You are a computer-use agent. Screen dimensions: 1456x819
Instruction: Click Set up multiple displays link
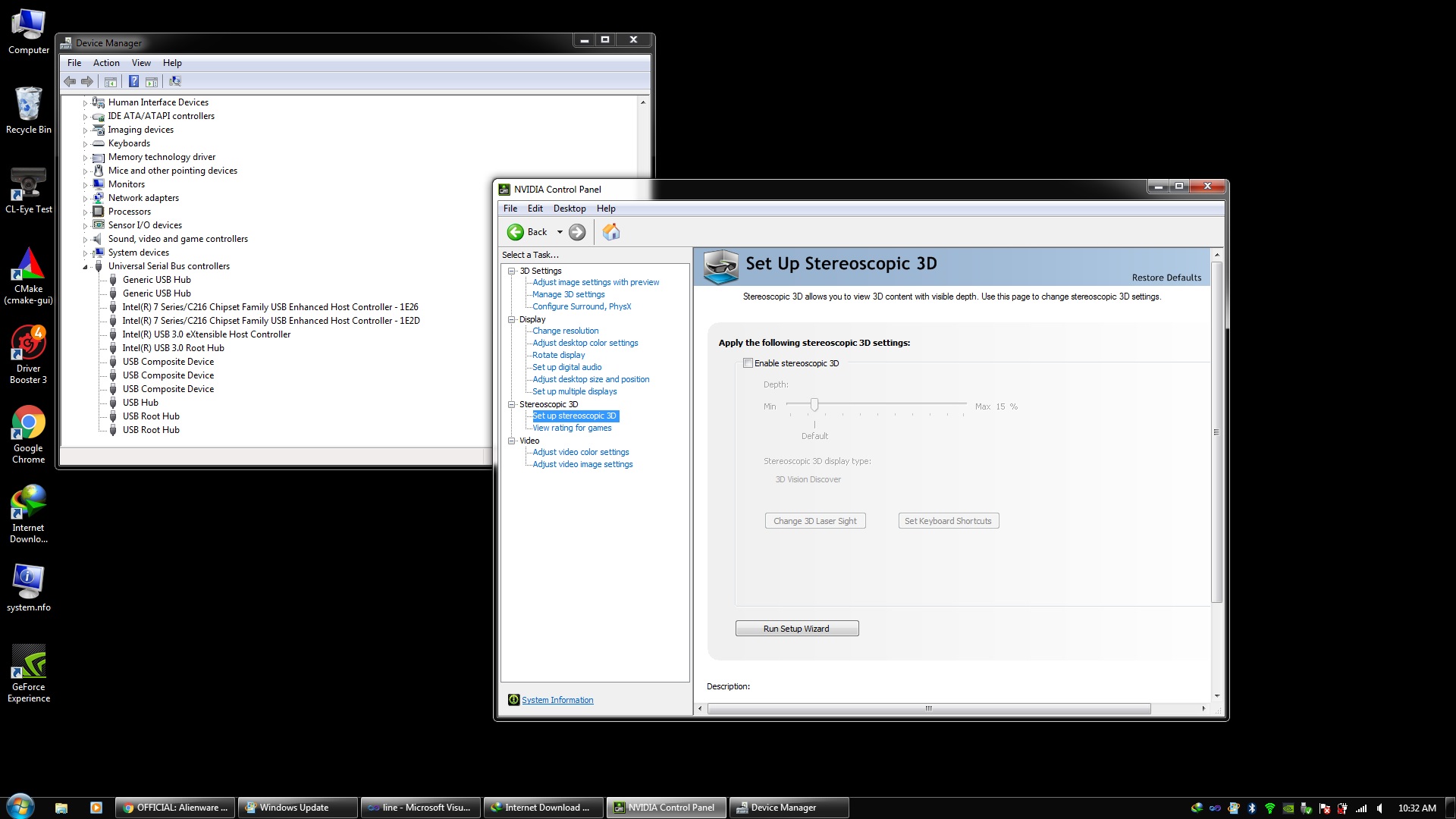pos(575,391)
